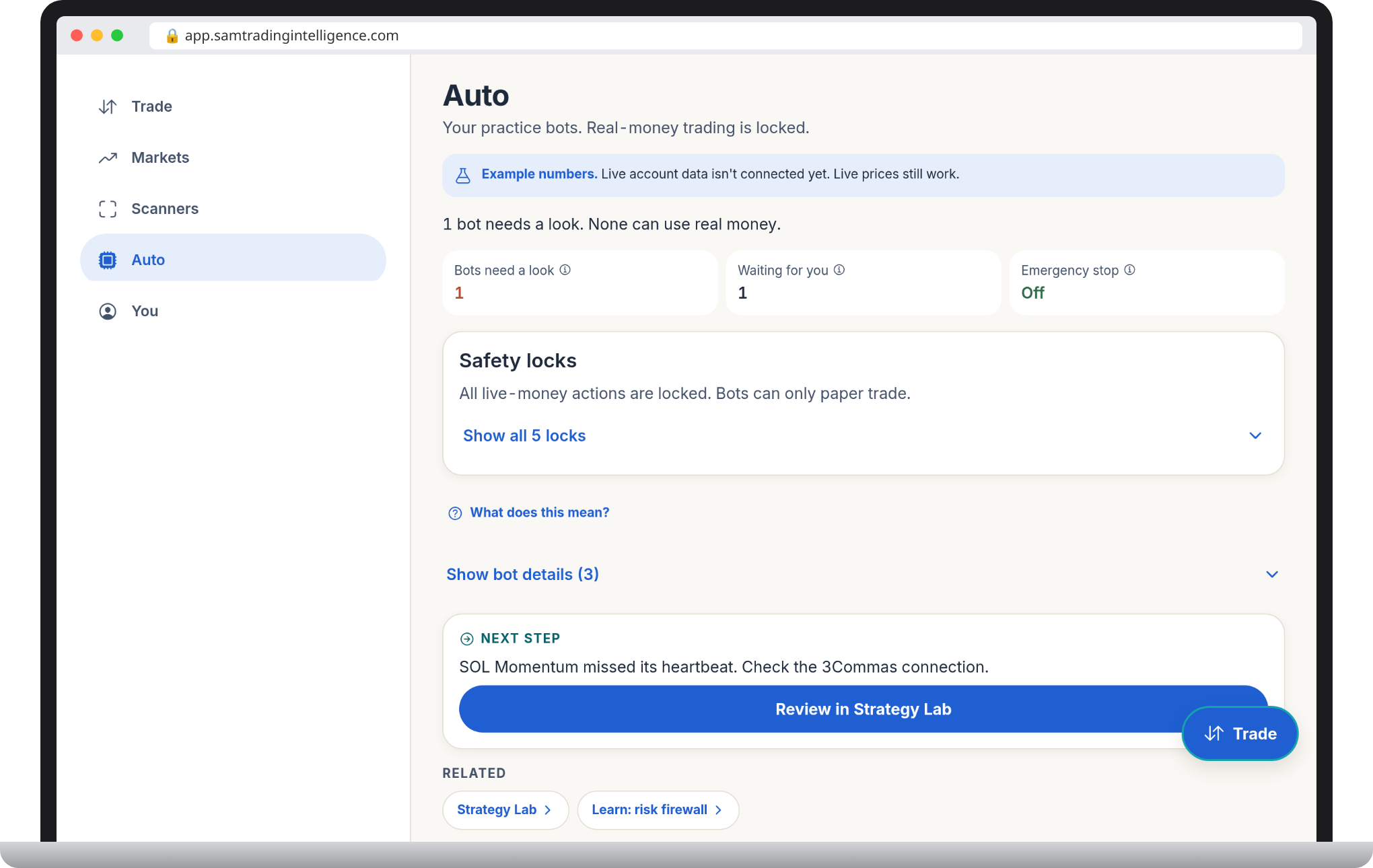Click chevron at right of Show bot details

tap(1272, 574)
